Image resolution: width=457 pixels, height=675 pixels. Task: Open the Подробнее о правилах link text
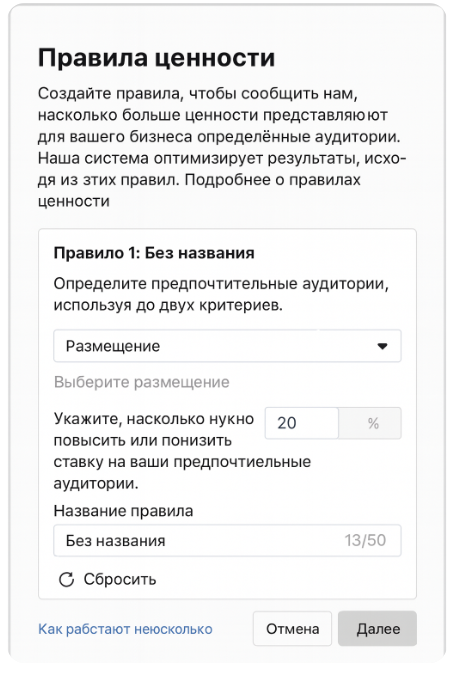pyautogui.click(x=272, y=180)
